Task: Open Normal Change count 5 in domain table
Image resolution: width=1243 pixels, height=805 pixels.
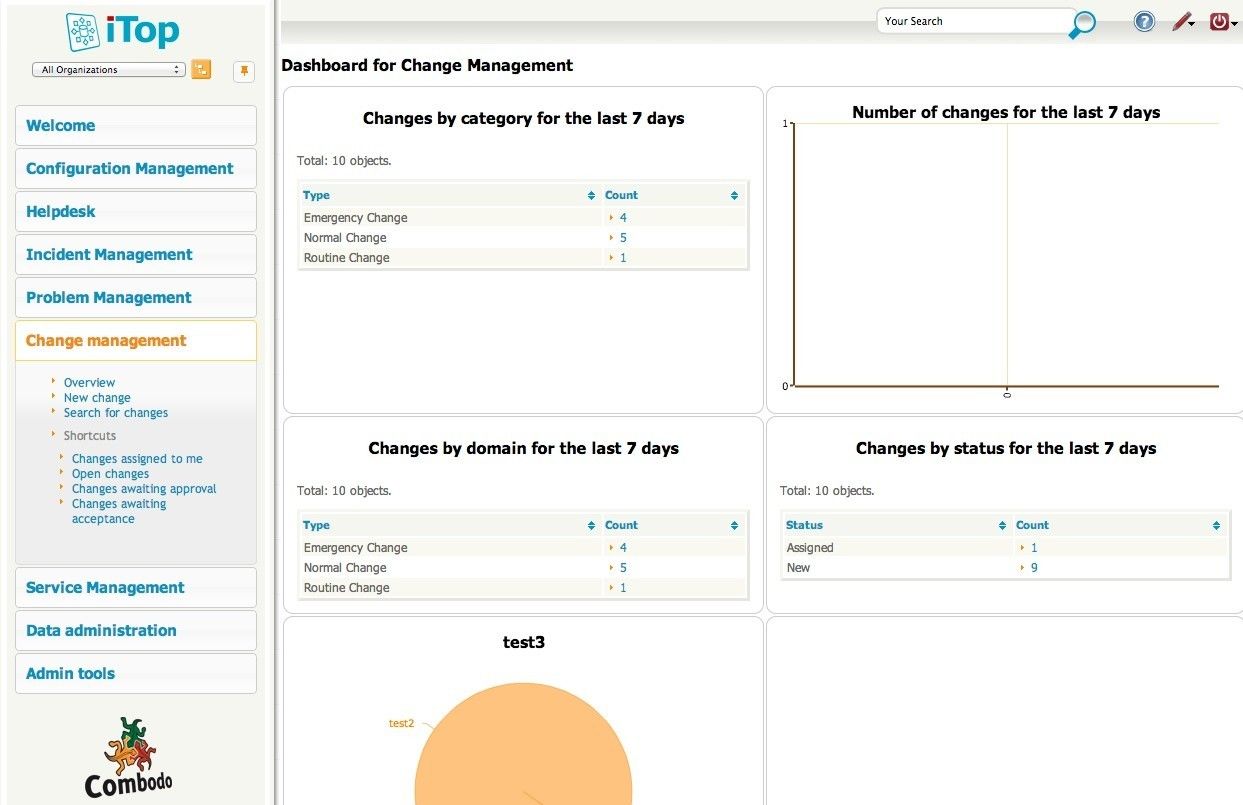Action: 623,568
